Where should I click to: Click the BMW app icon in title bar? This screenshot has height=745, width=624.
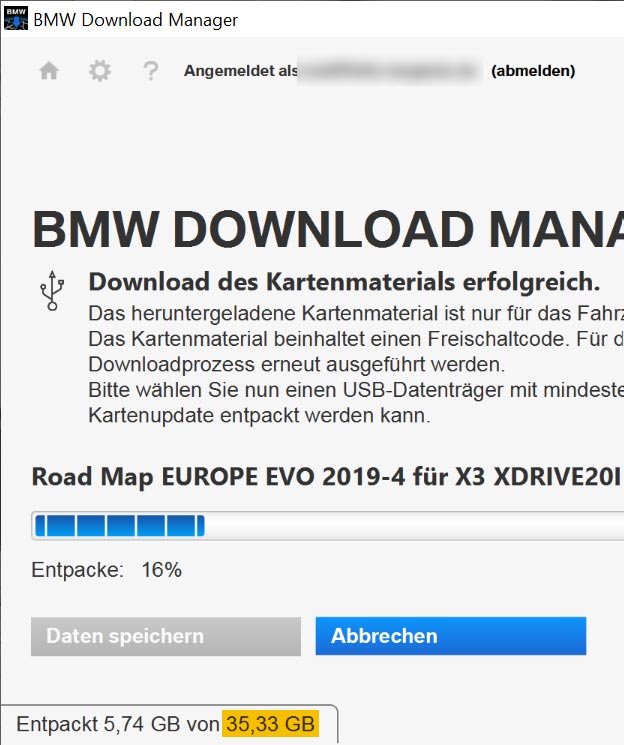pyautogui.click(x=17, y=18)
